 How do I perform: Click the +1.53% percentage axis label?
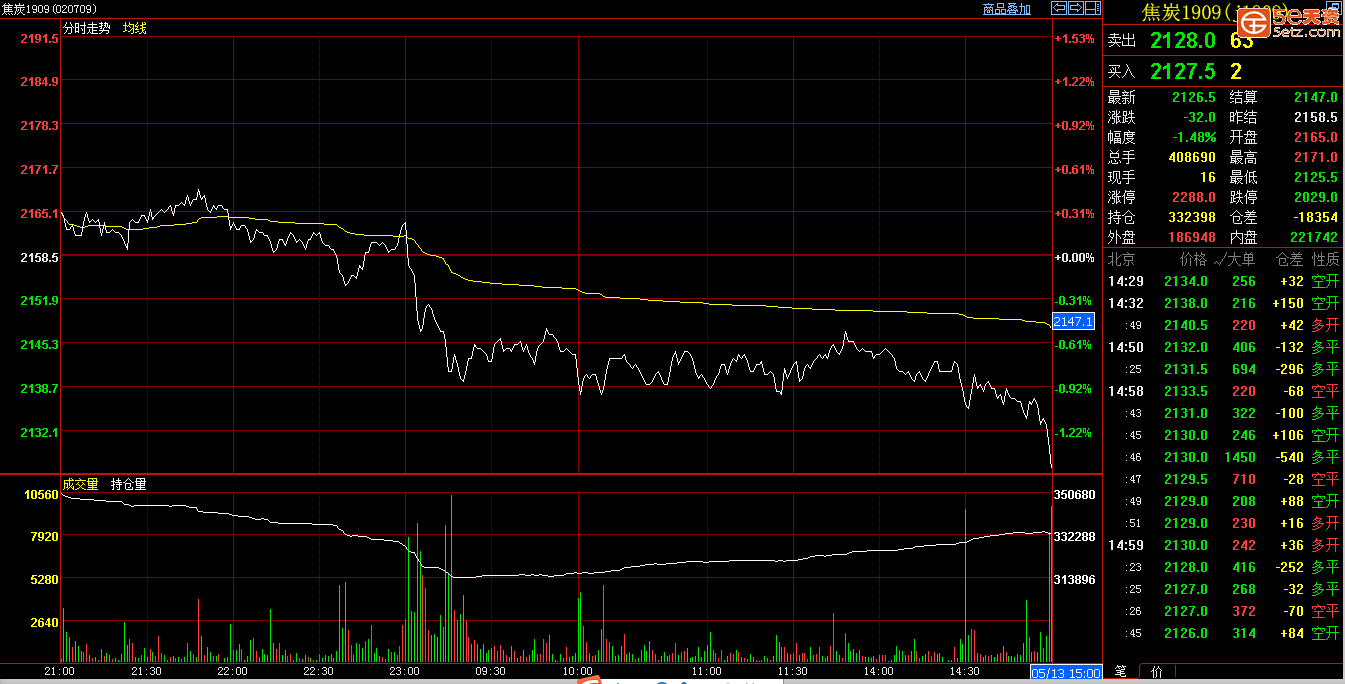(x=1075, y=38)
